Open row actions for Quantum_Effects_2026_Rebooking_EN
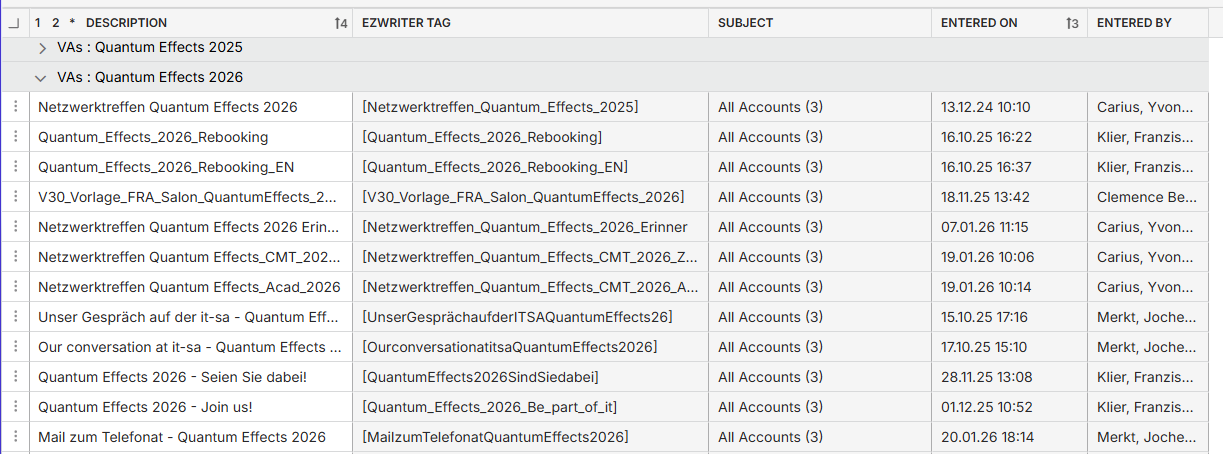This screenshot has width=1223, height=454. click(15, 167)
